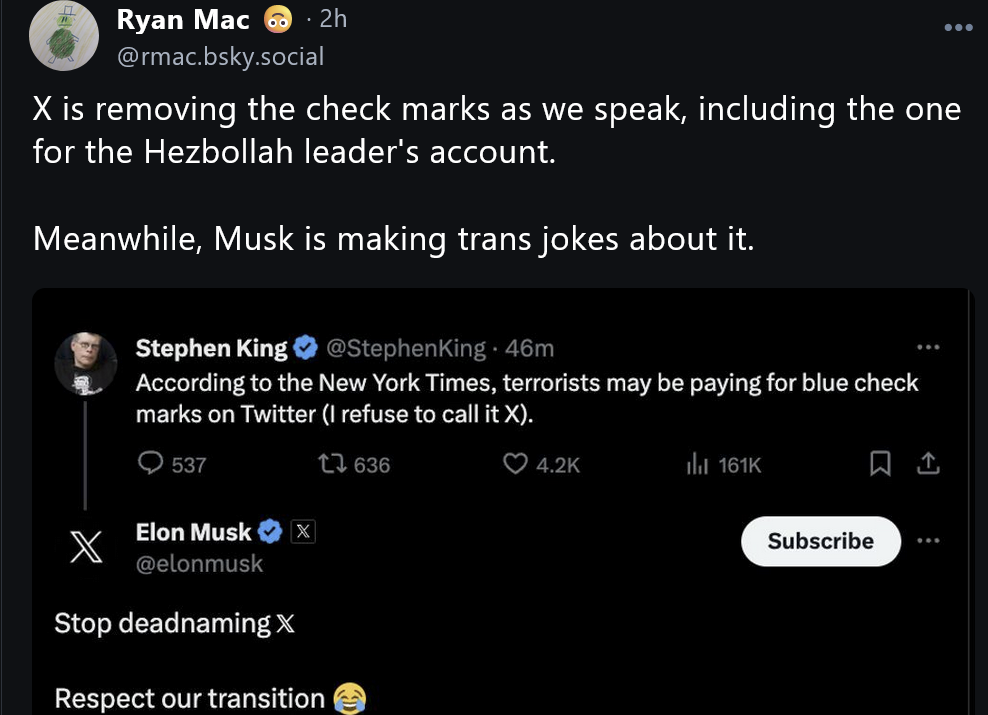This screenshot has height=715, width=988.
Task: Click Elon Musk's verified checkmark
Action: tap(268, 531)
